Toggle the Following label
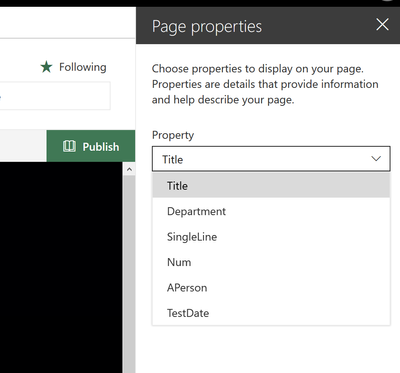The image size is (400, 373). click(x=83, y=67)
